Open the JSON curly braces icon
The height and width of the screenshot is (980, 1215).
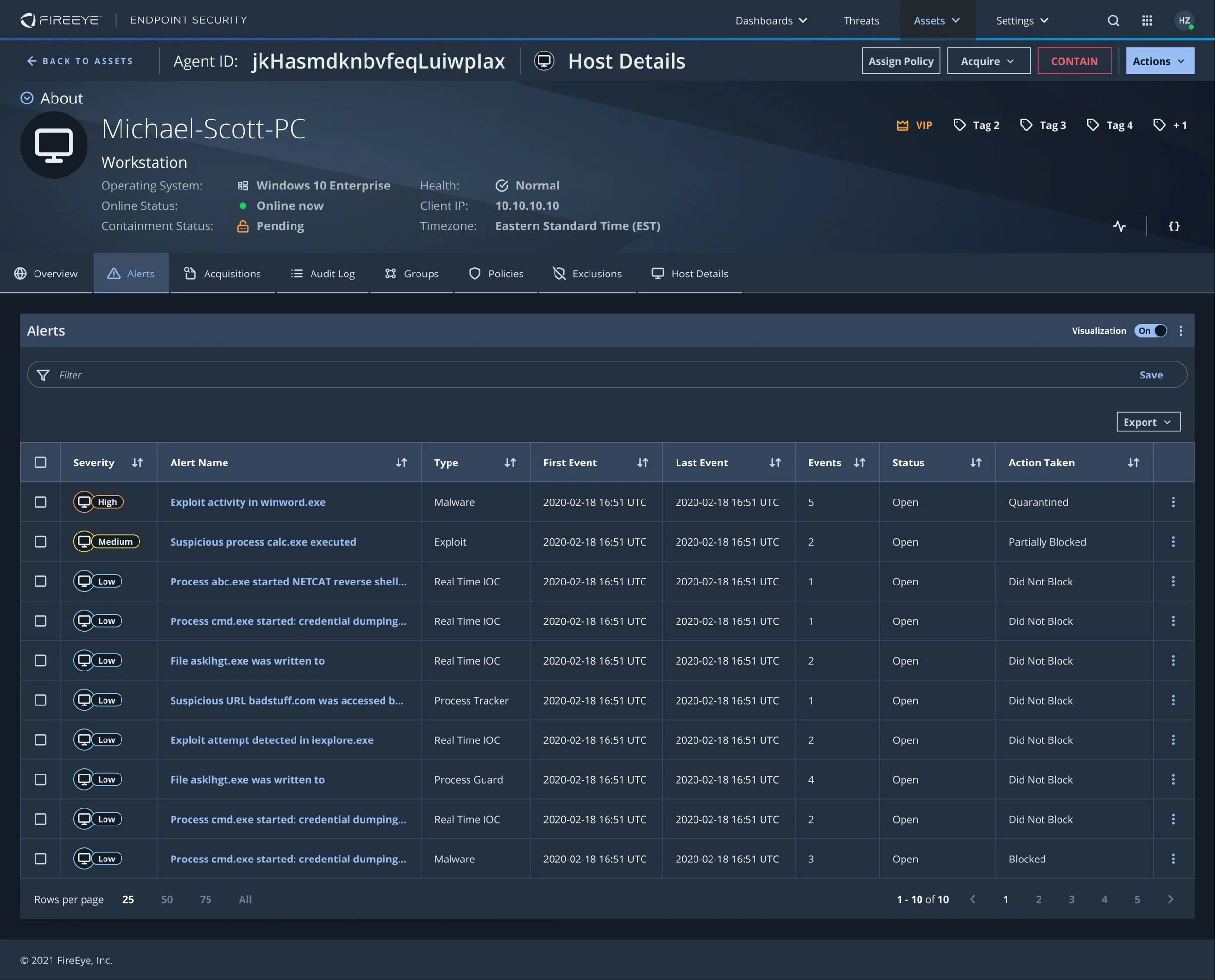point(1174,226)
